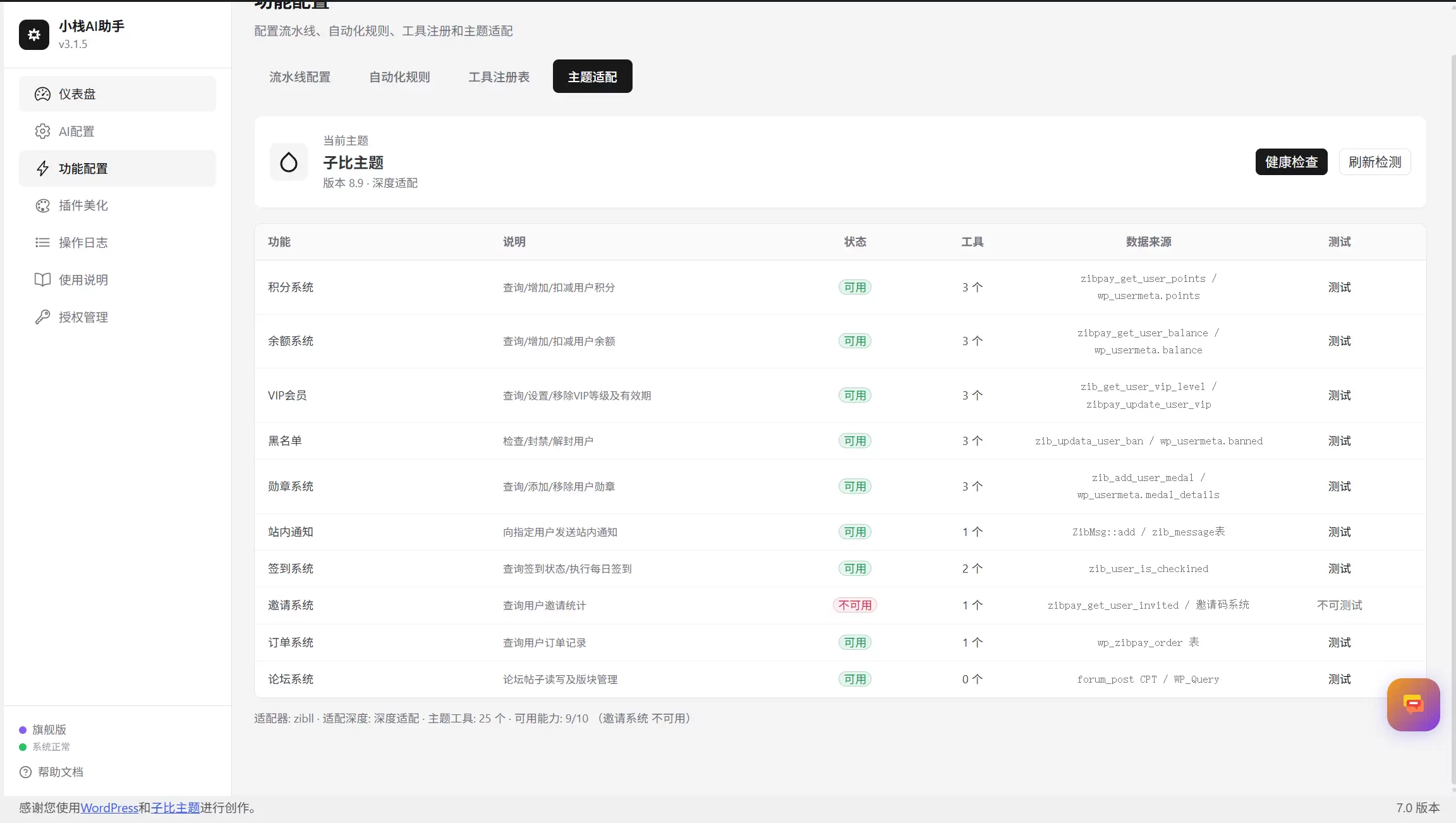The width and height of the screenshot is (1456, 823).
Task: Click the AI配置 gear icon
Action: [x=42, y=131]
